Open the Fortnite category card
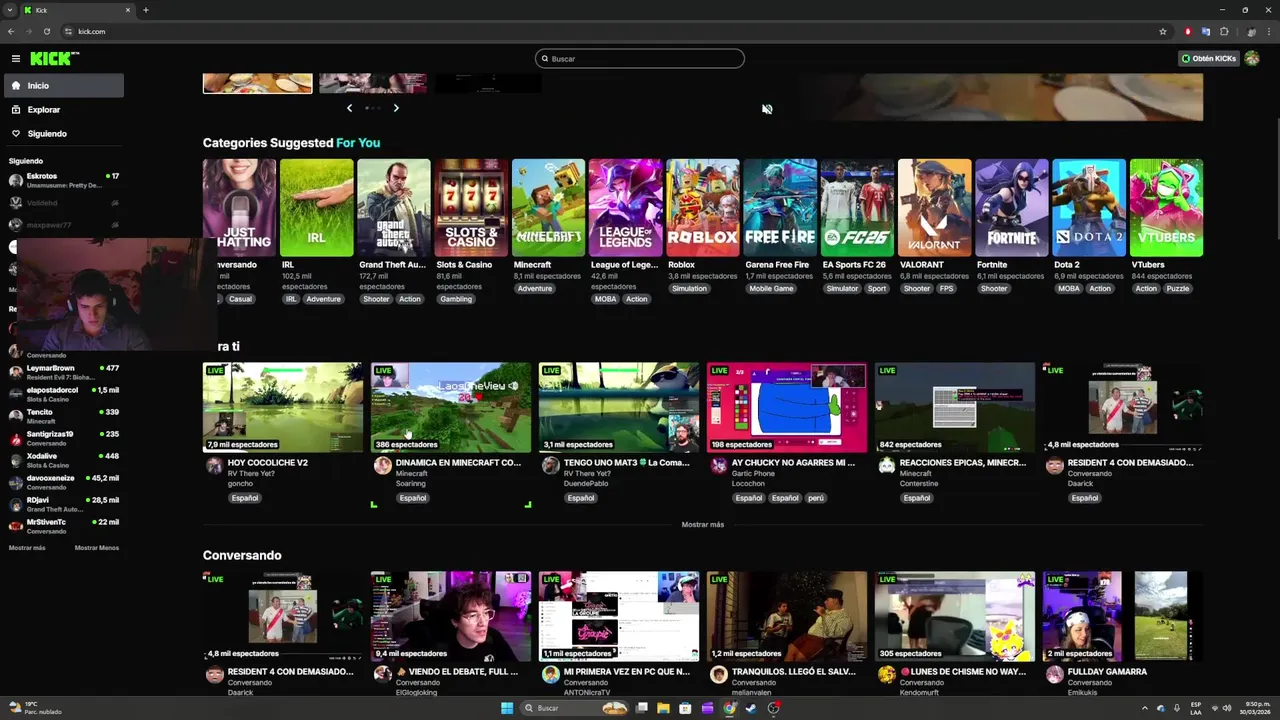Image resolution: width=1280 pixels, height=720 pixels. [1012, 208]
